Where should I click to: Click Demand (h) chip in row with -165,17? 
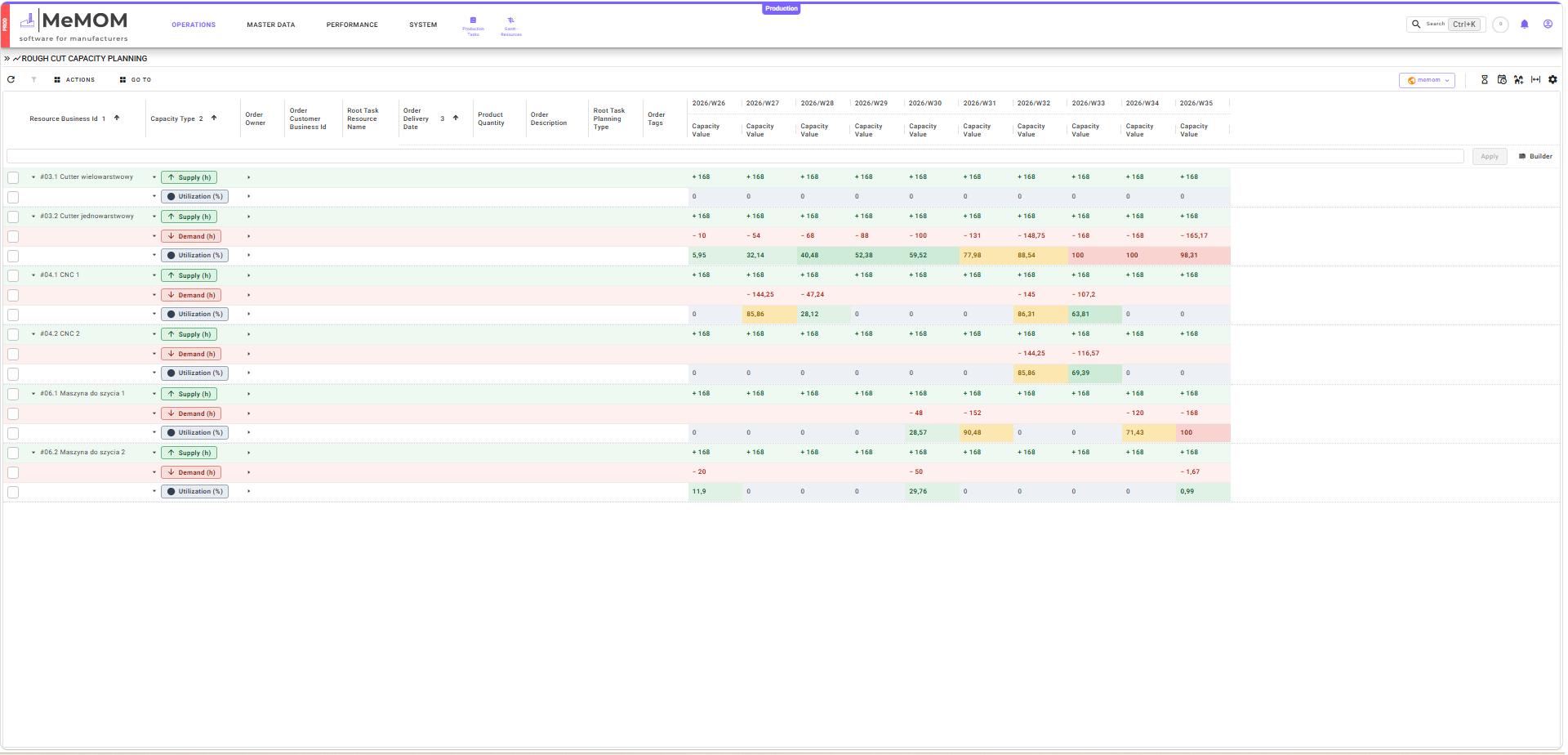click(191, 236)
